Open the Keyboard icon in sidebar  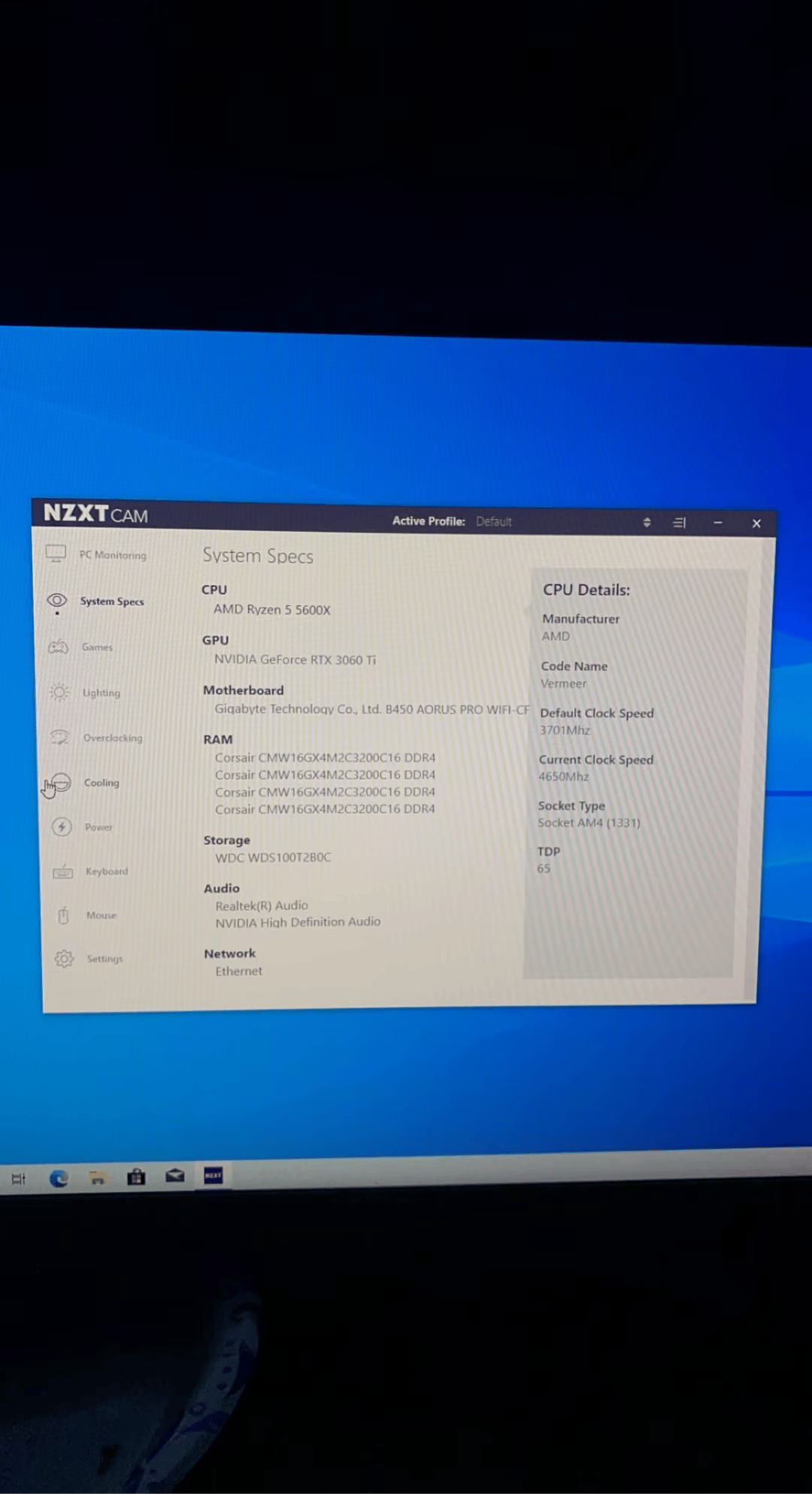point(63,871)
